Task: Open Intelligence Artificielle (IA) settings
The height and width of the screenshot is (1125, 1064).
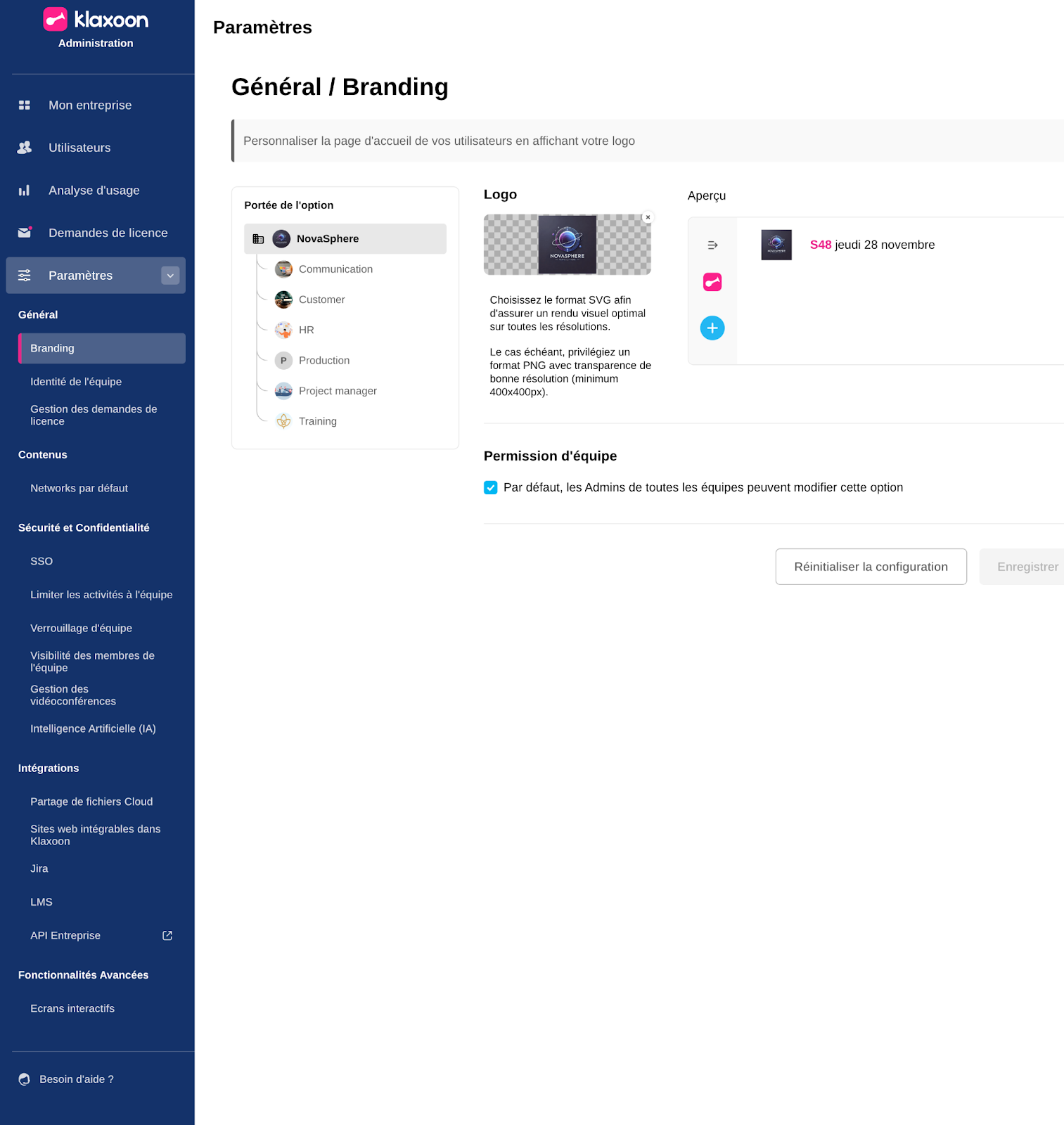Action: click(93, 728)
